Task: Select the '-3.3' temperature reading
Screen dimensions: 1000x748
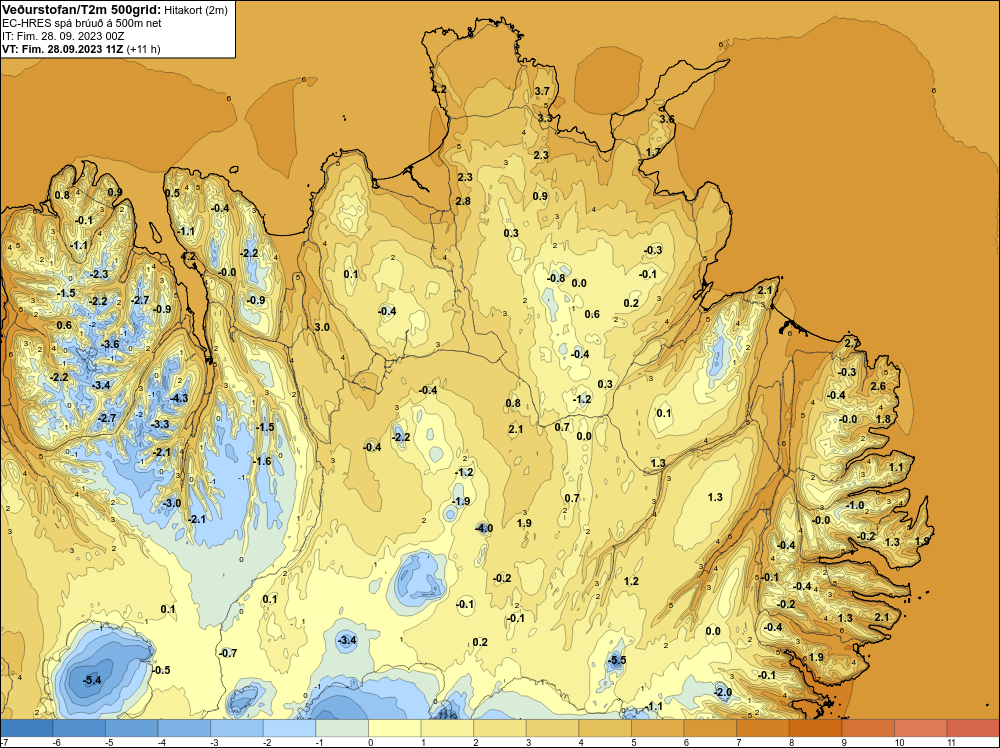Action: 159,424
